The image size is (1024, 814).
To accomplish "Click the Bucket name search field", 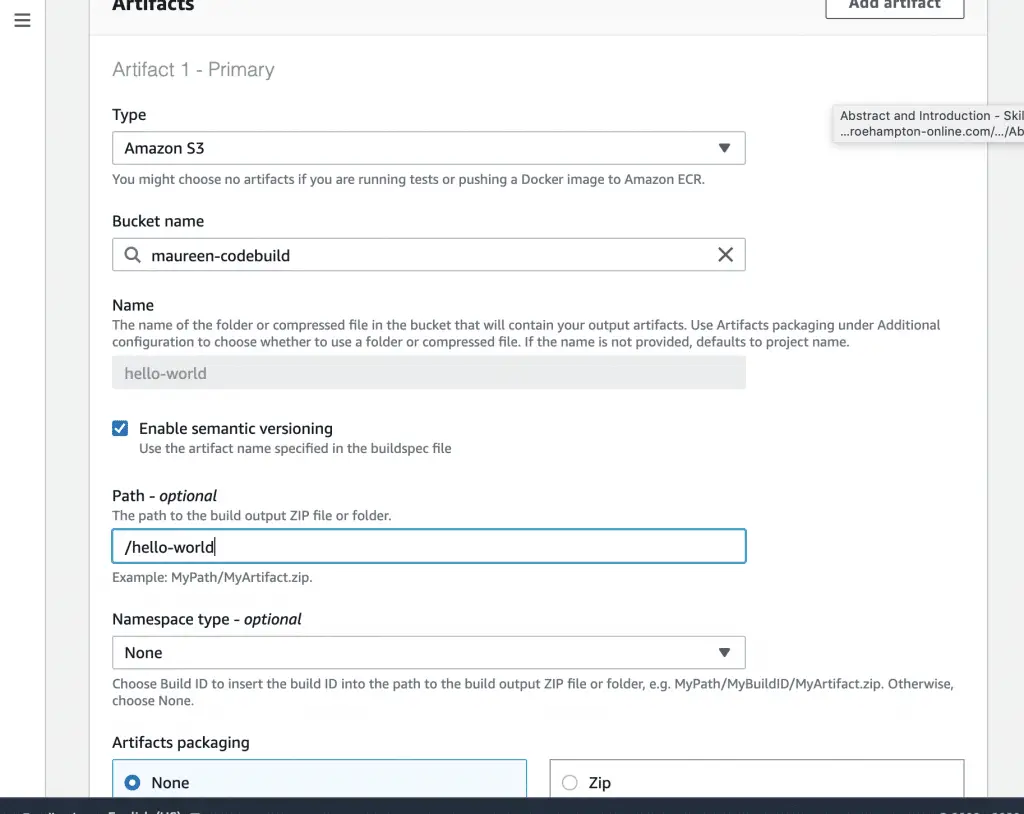I will coord(428,255).
